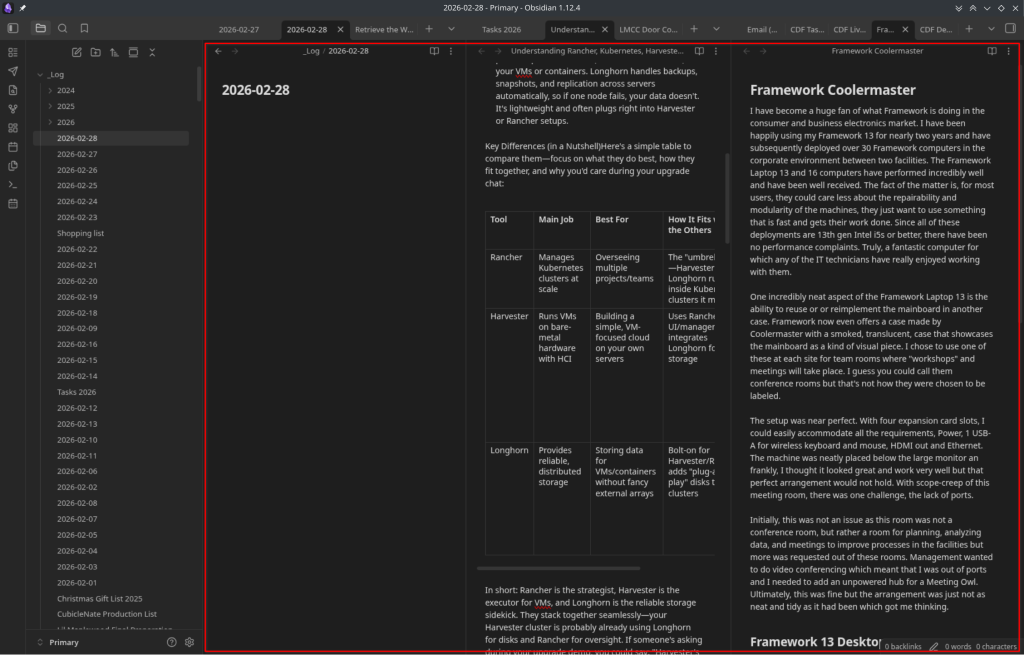
Task: Add new tab in first tab group
Action: pos(429,29)
